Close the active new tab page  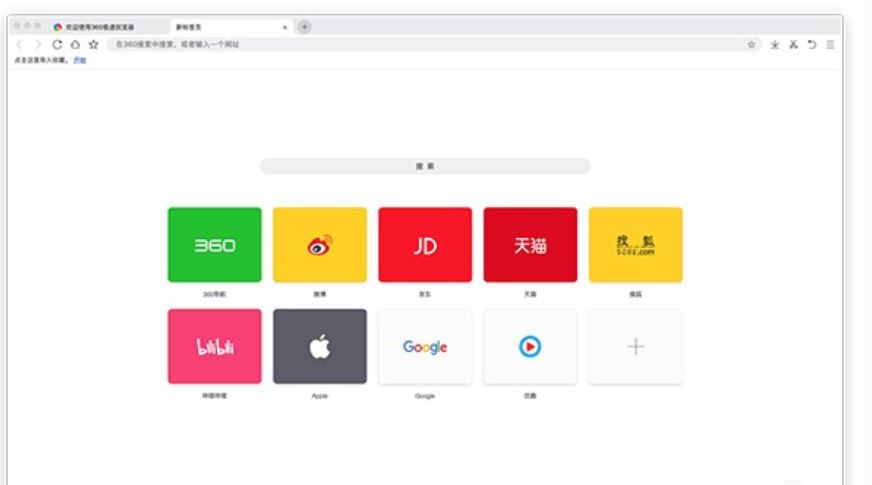[x=285, y=27]
